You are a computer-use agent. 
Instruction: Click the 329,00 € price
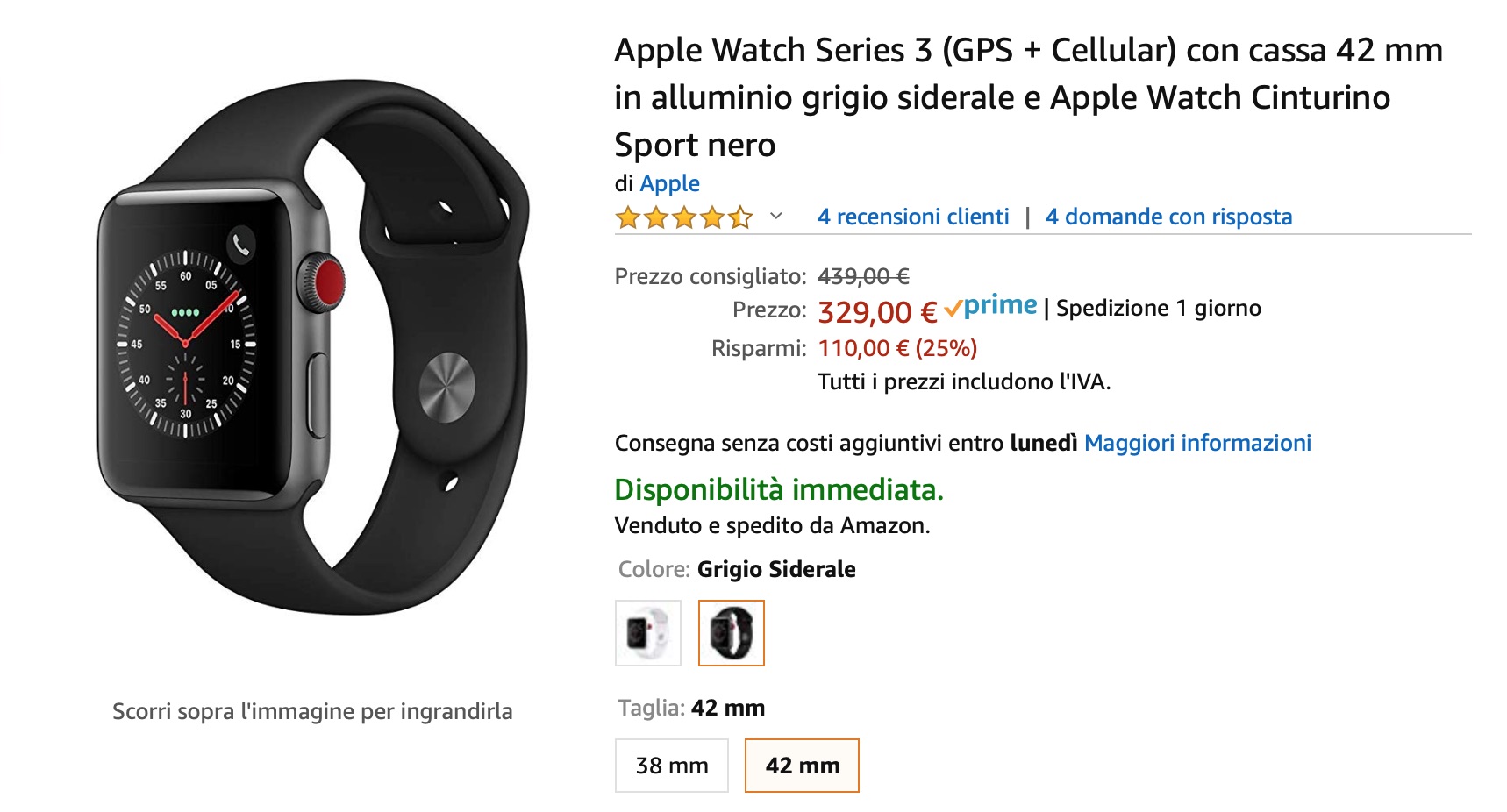pos(877,312)
